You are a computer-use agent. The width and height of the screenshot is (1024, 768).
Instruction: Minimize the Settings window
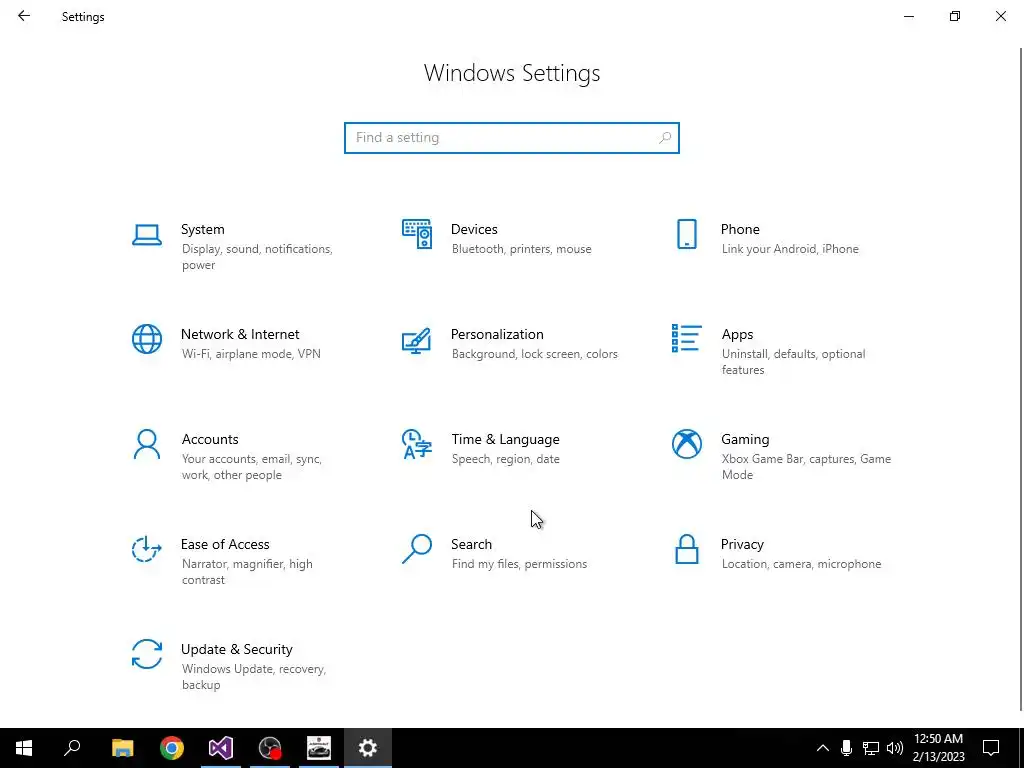tap(908, 16)
